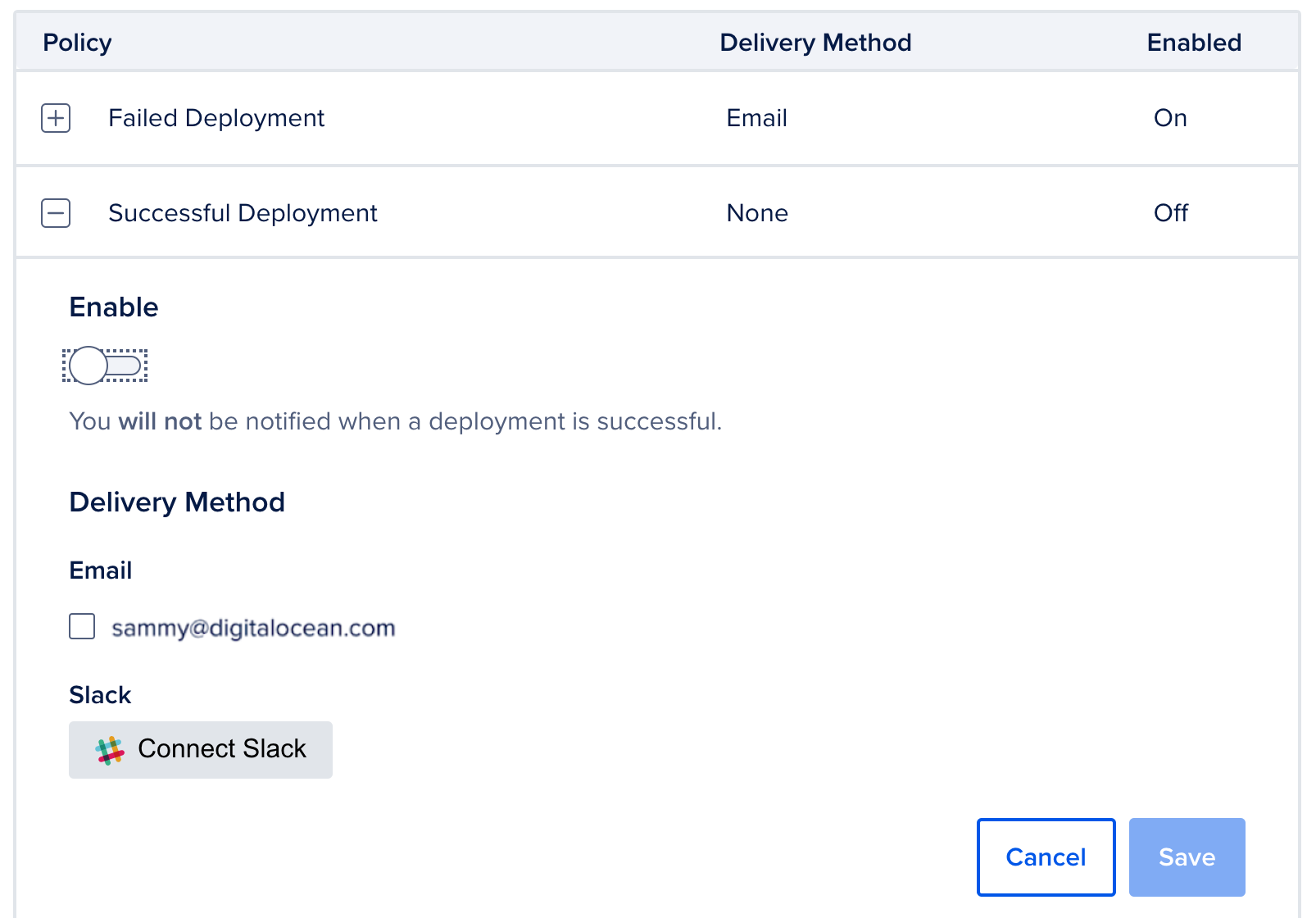Click the Enabled column header
This screenshot has height=918, width=1316.
1194,43
